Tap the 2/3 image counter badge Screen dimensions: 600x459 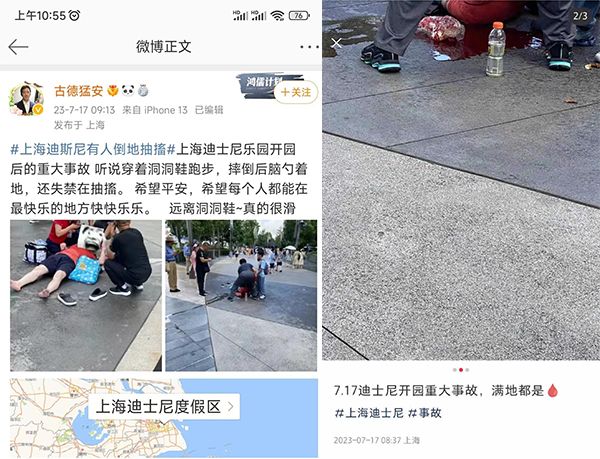point(580,16)
